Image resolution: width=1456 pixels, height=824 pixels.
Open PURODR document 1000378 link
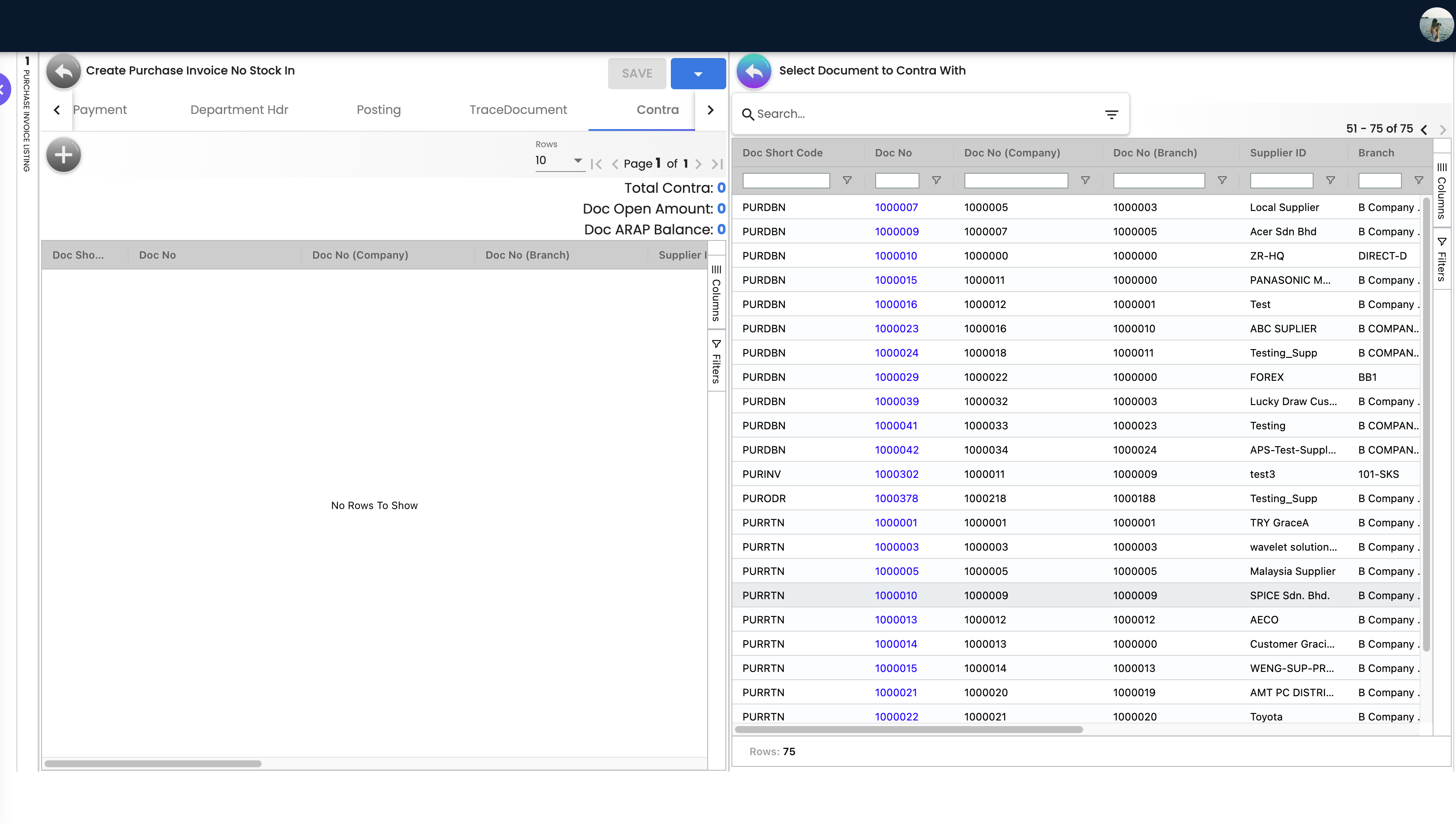[x=896, y=499]
